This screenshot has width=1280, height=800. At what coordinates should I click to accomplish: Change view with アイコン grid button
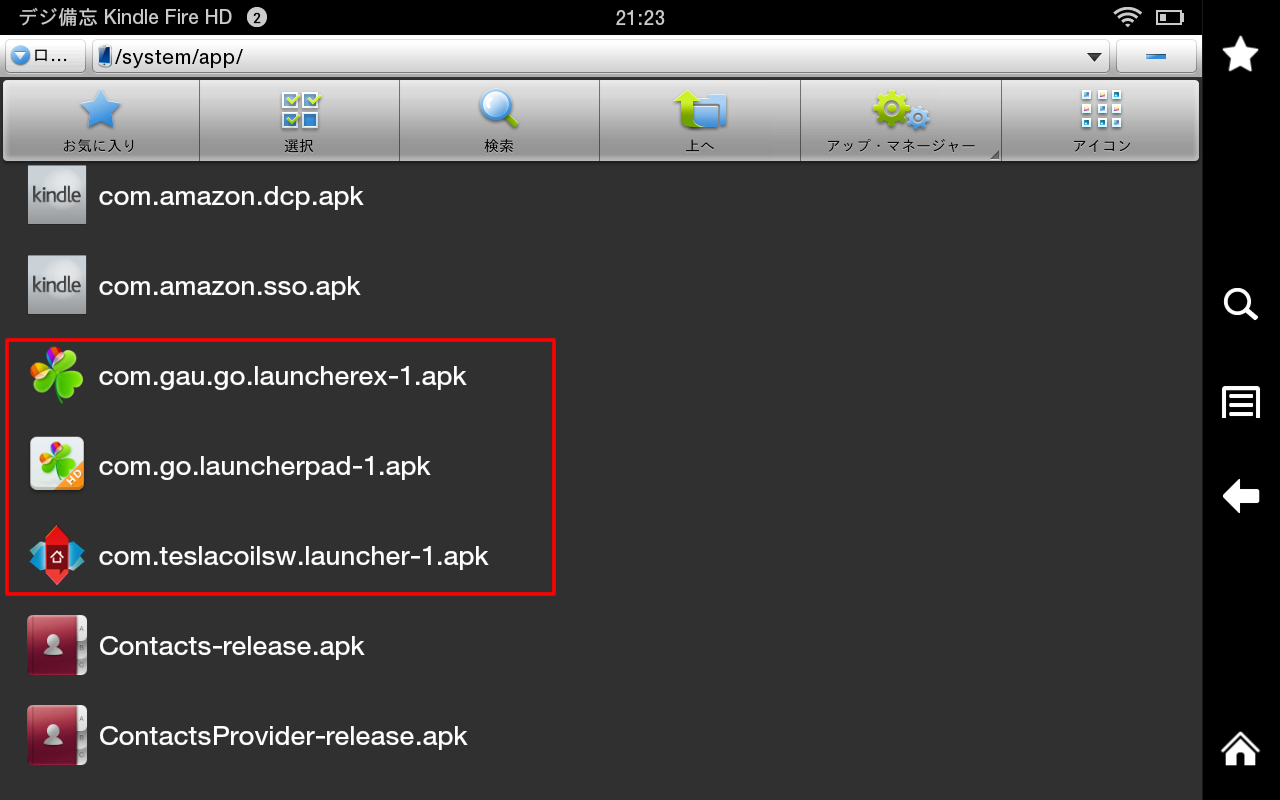tap(1101, 120)
